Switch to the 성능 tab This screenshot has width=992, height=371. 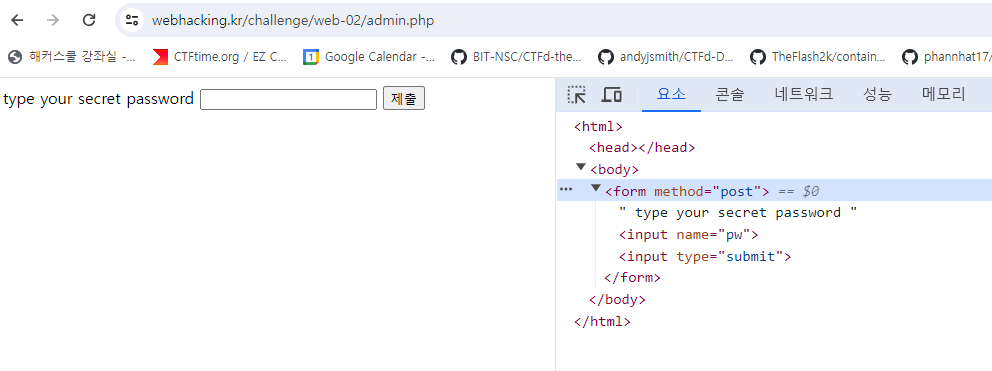(877, 95)
